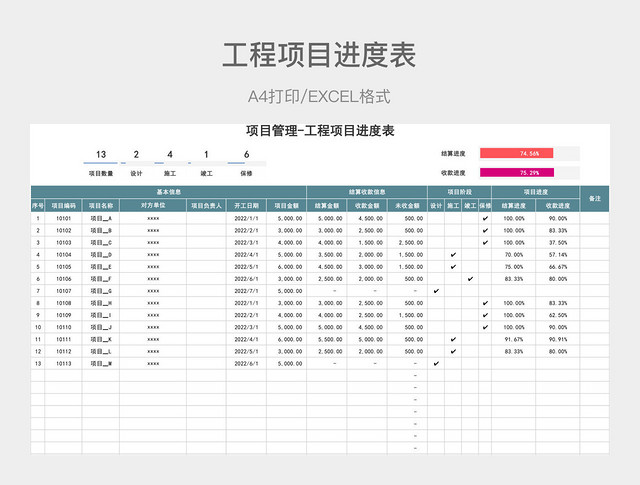
Task: Click the 施工 checkmark for project 10104
Action: 453,255
